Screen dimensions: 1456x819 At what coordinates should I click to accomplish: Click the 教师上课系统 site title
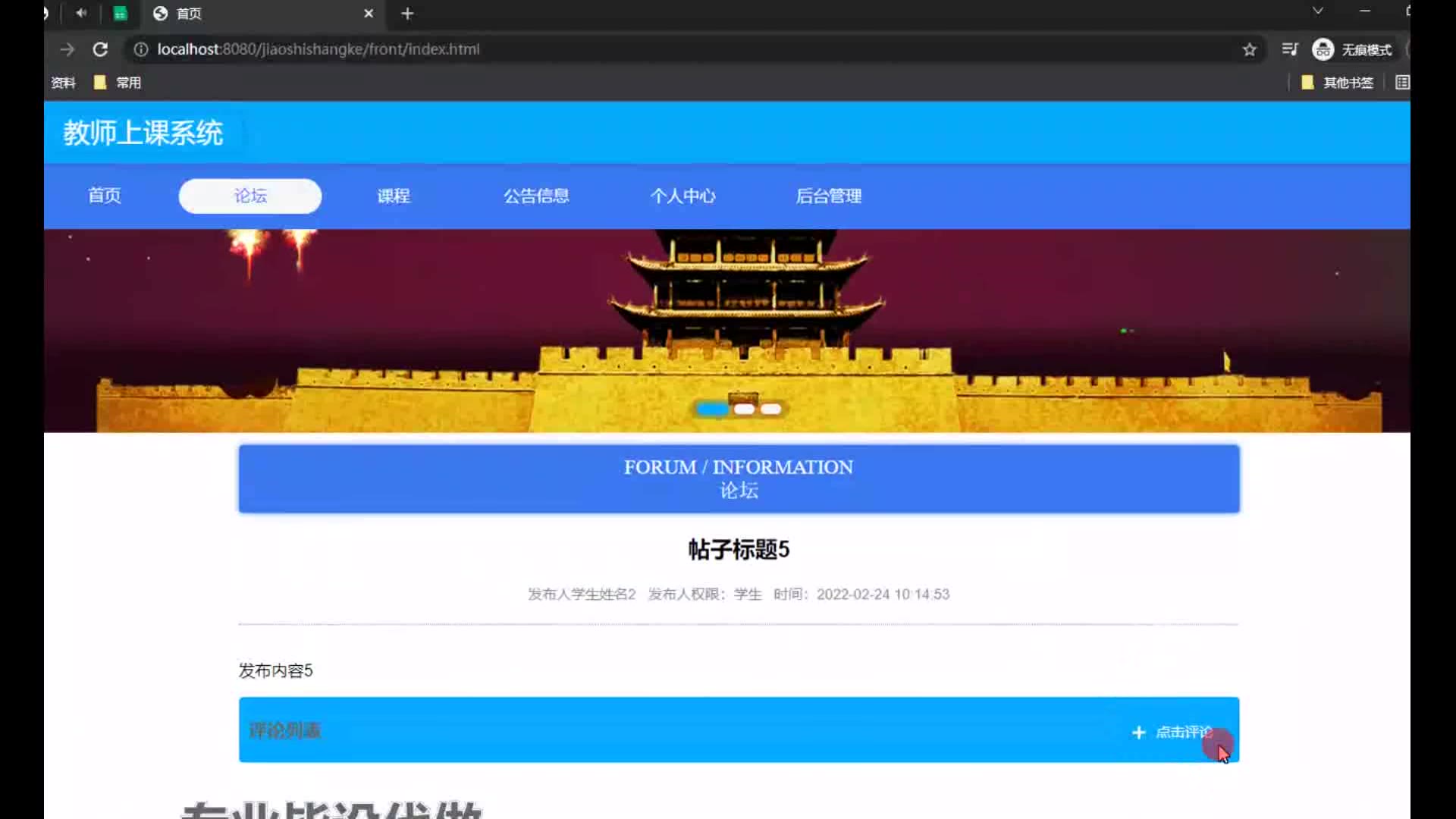(143, 133)
